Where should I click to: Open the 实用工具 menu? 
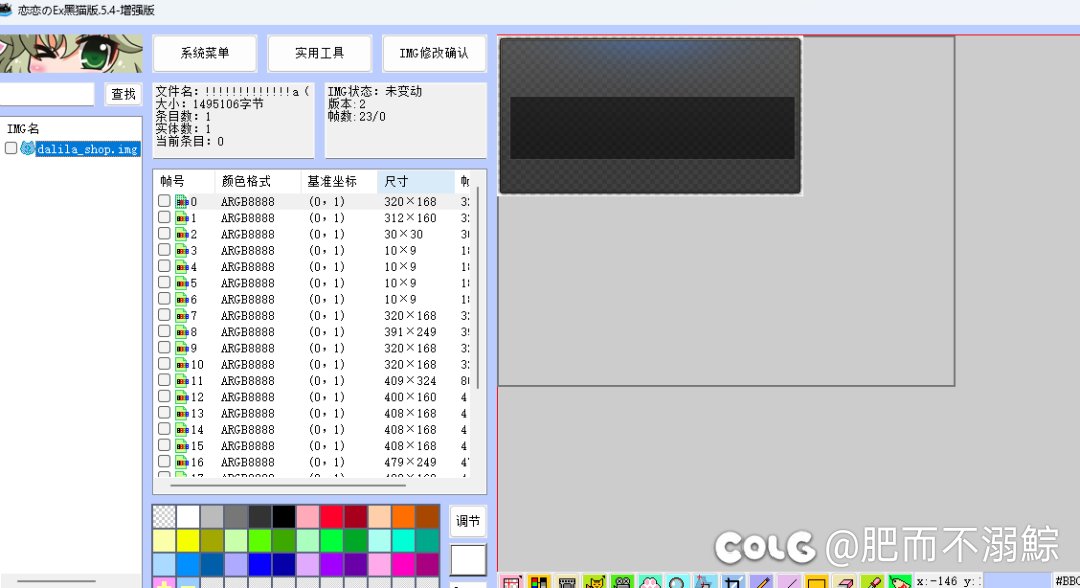tap(320, 53)
